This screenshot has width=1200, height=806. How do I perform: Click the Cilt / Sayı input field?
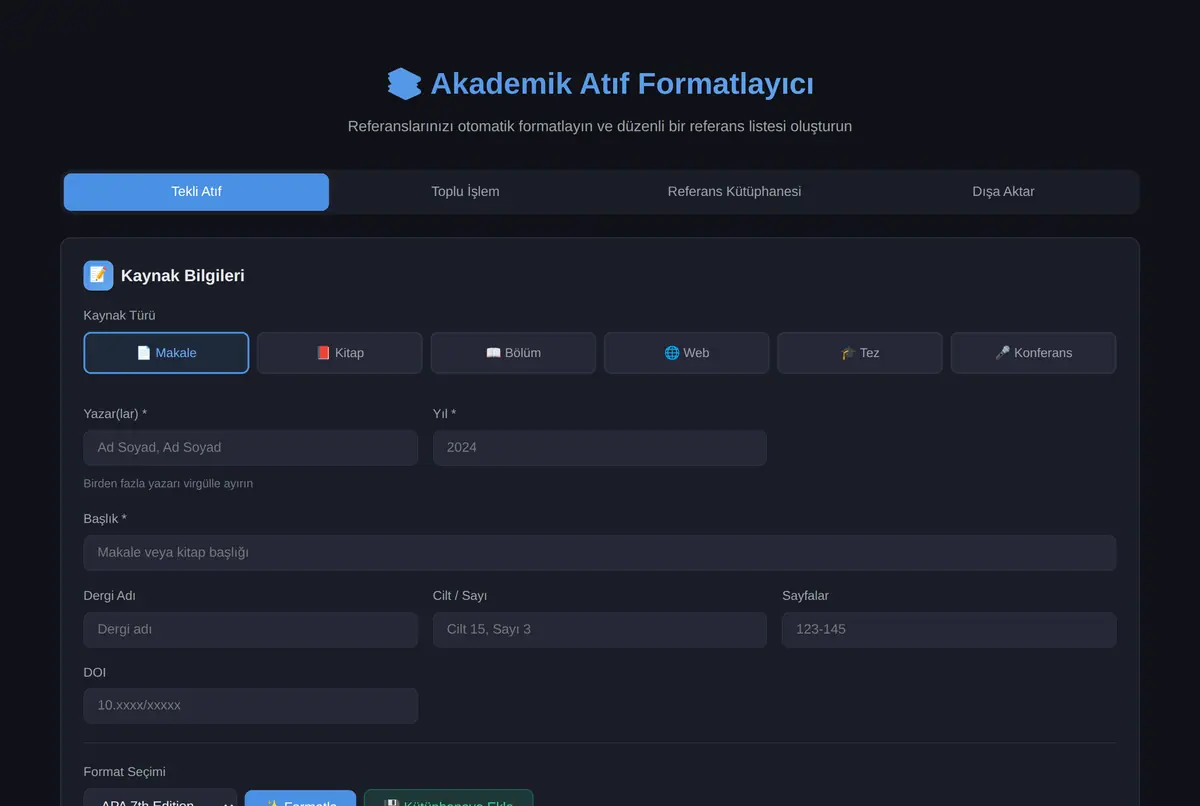click(x=600, y=630)
